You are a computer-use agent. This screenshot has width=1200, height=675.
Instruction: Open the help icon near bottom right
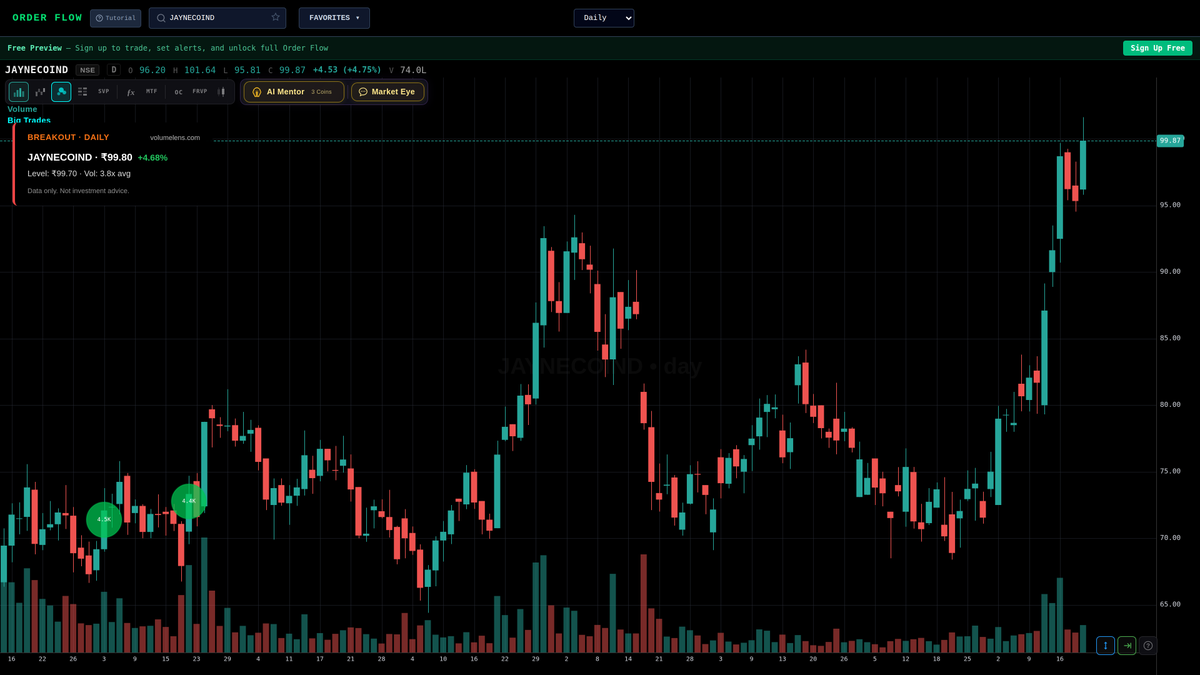(x=1148, y=645)
